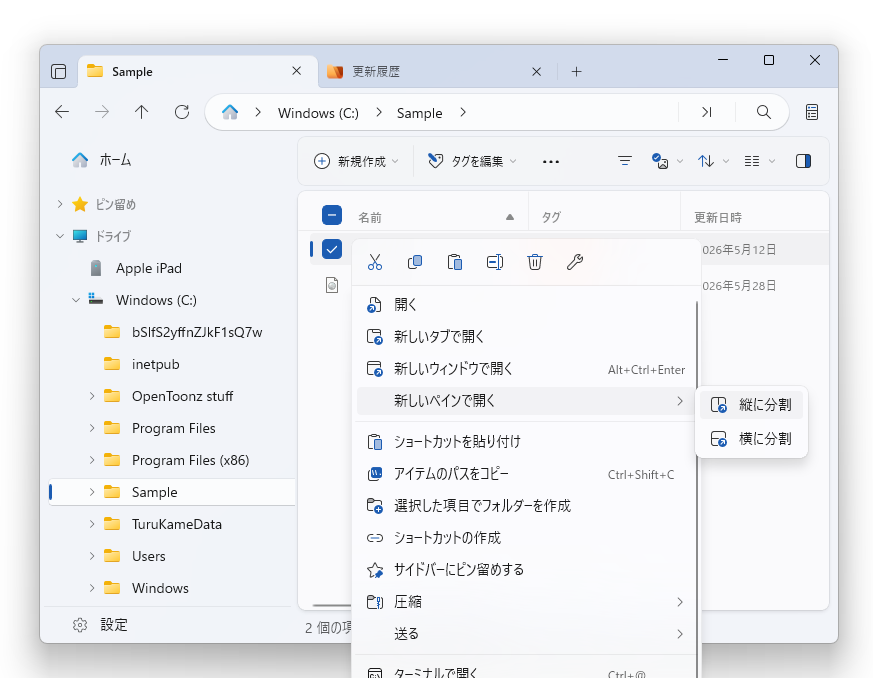Choose ショートカットを貼り付け

pos(526,442)
